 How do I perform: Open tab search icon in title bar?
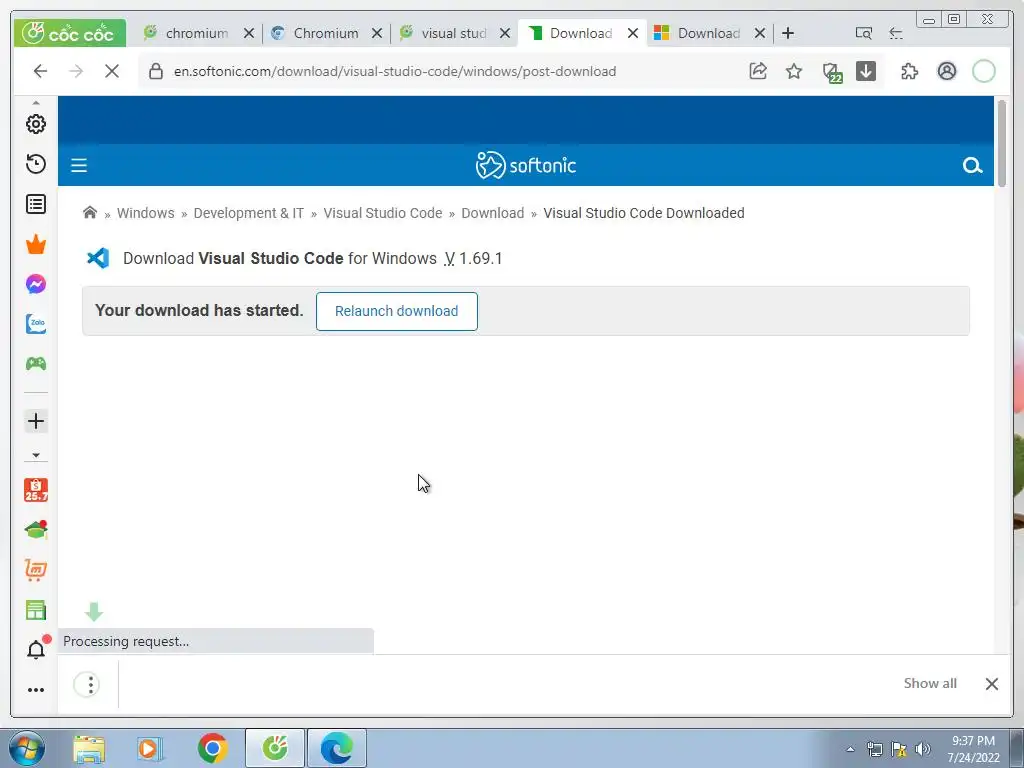(x=863, y=33)
